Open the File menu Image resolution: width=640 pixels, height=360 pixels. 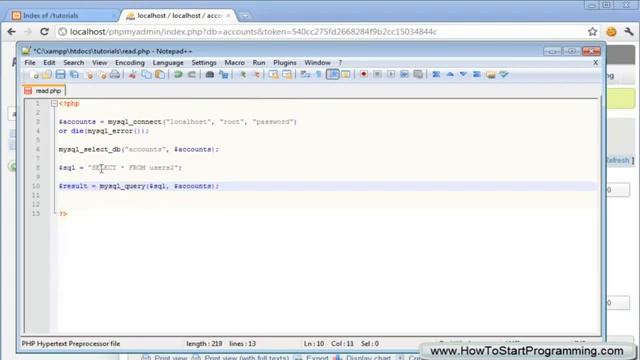[30, 63]
